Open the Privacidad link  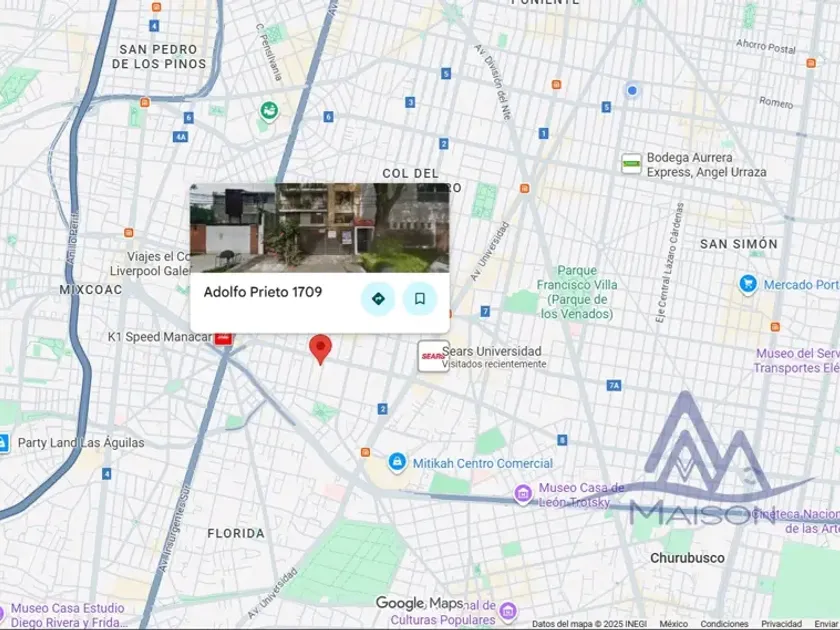[781, 624]
